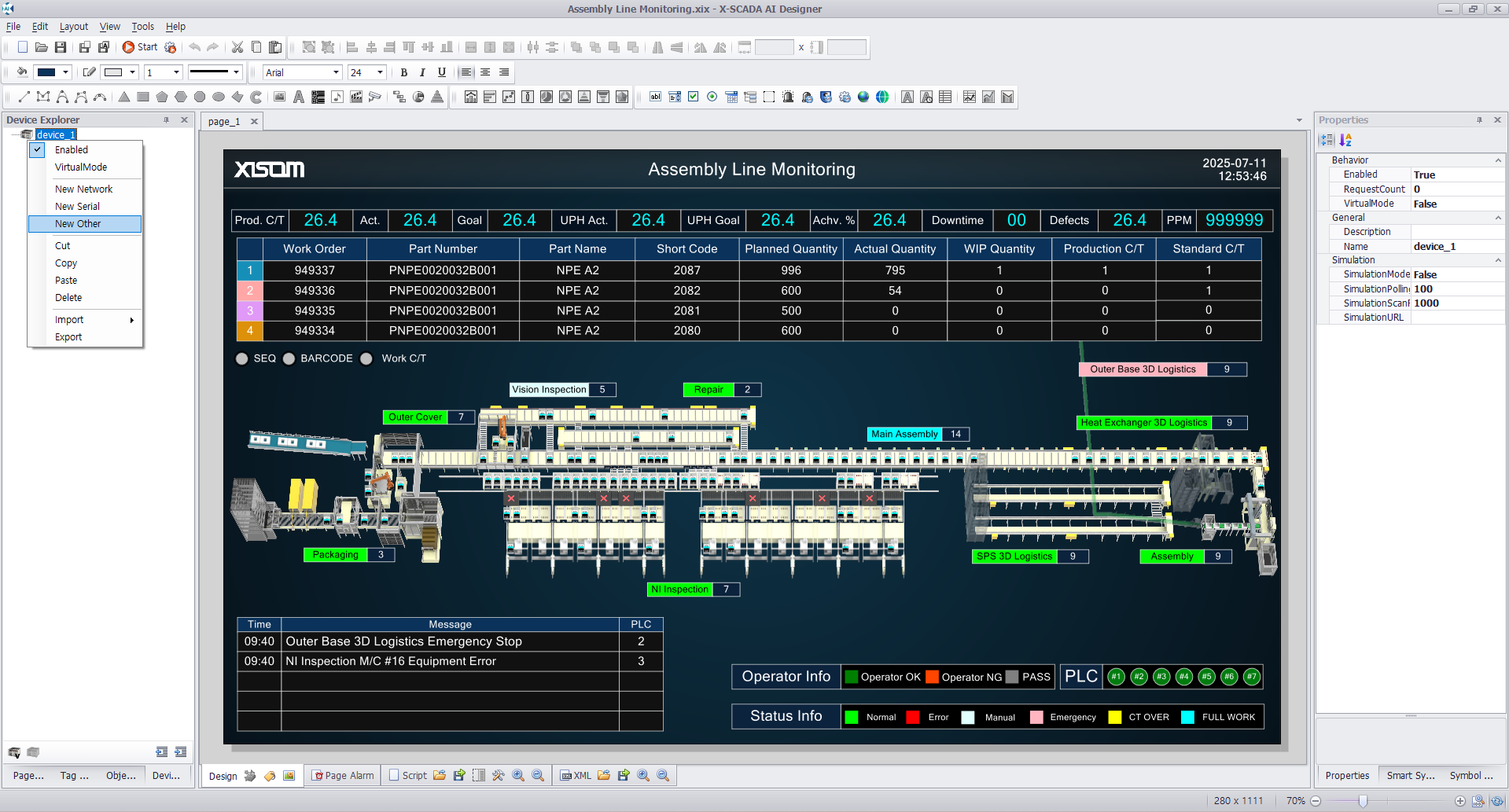Sort properties alphabetically icon

(1345, 140)
